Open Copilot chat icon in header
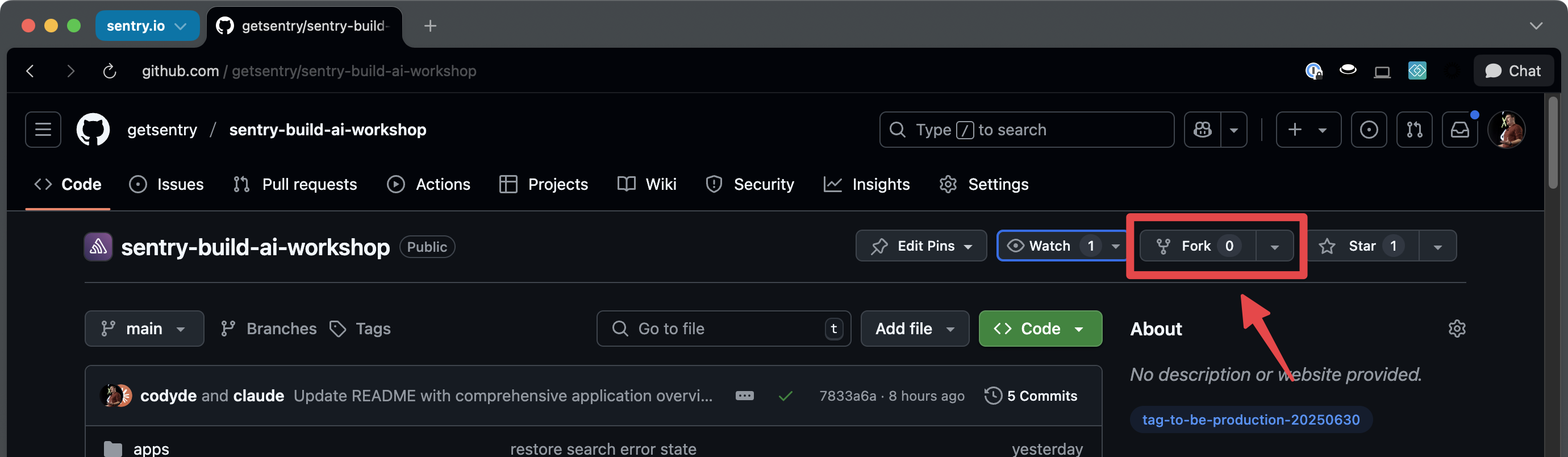The image size is (1568, 457). [1202, 130]
